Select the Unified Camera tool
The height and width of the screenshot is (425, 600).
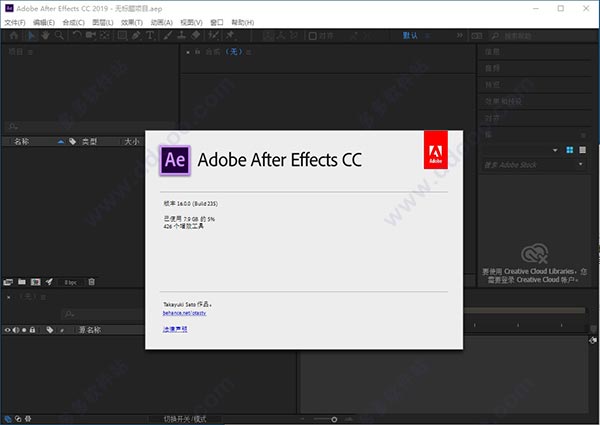pyautogui.click(x=91, y=36)
